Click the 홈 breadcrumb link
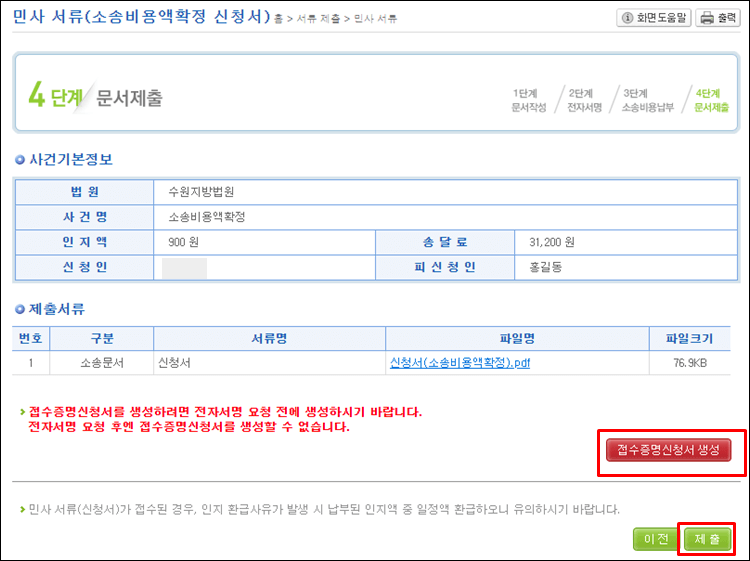 278,19
